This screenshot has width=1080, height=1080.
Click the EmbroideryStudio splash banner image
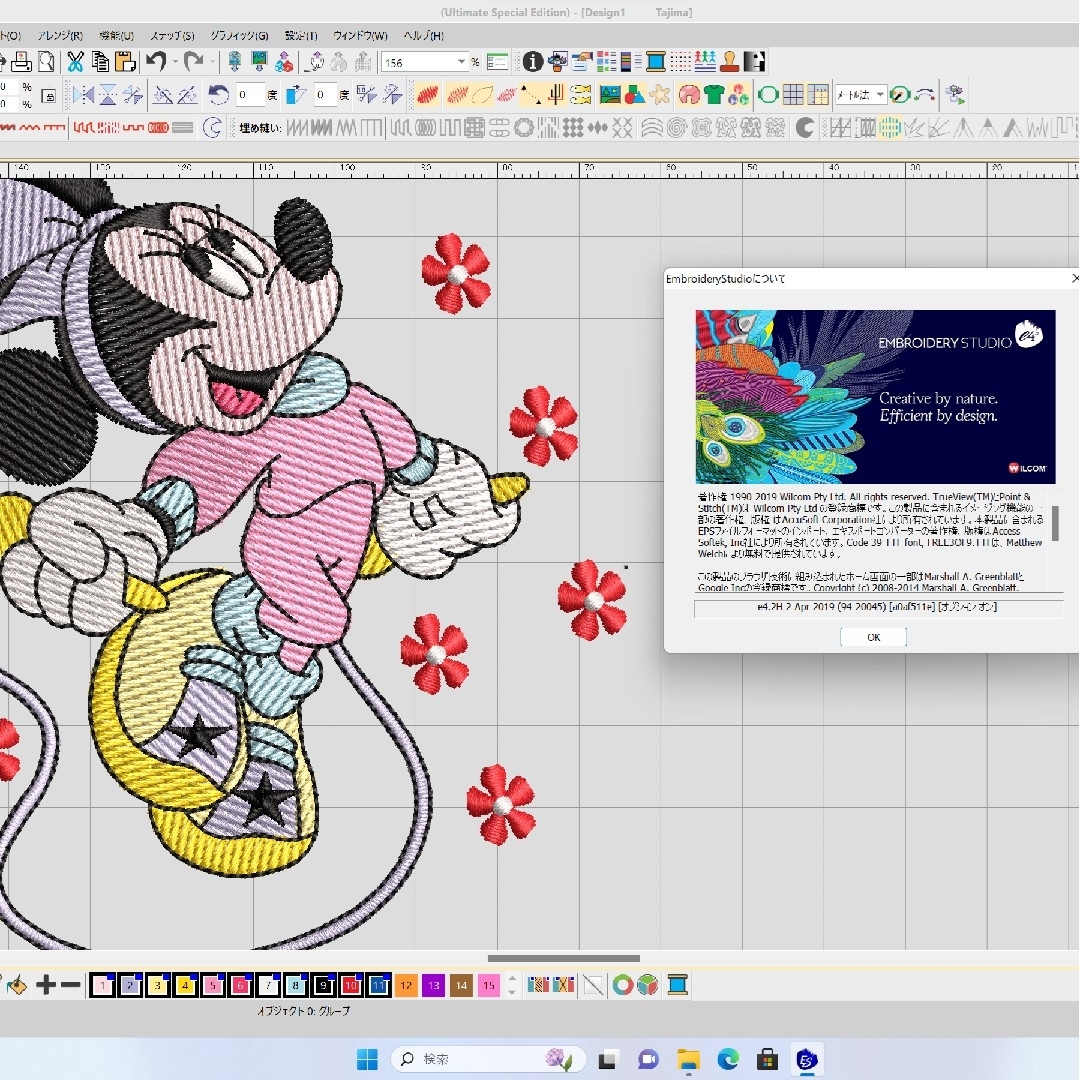(x=875, y=397)
